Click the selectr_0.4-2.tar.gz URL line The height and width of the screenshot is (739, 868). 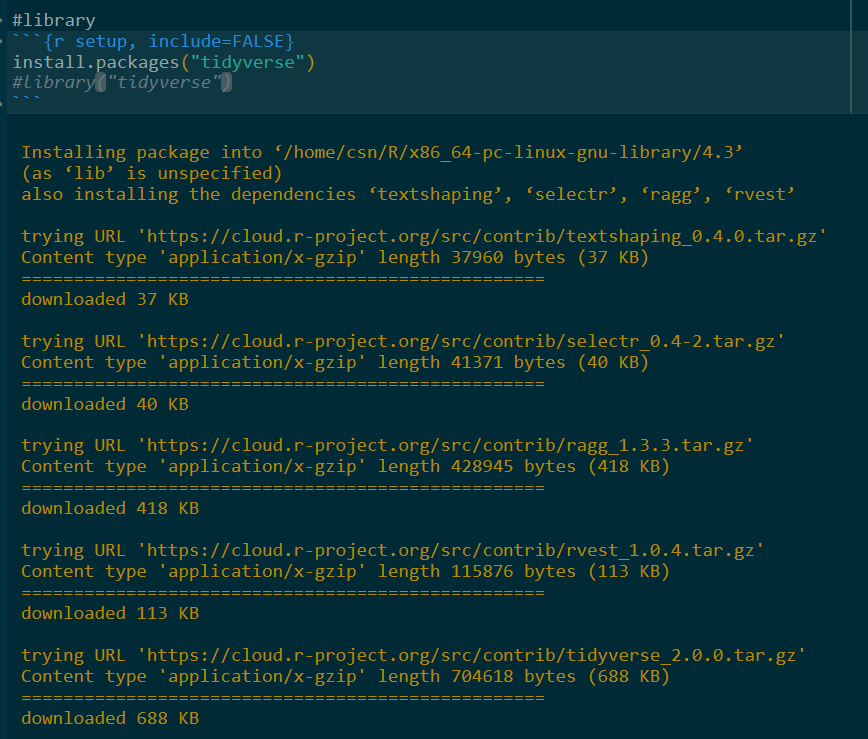(403, 342)
